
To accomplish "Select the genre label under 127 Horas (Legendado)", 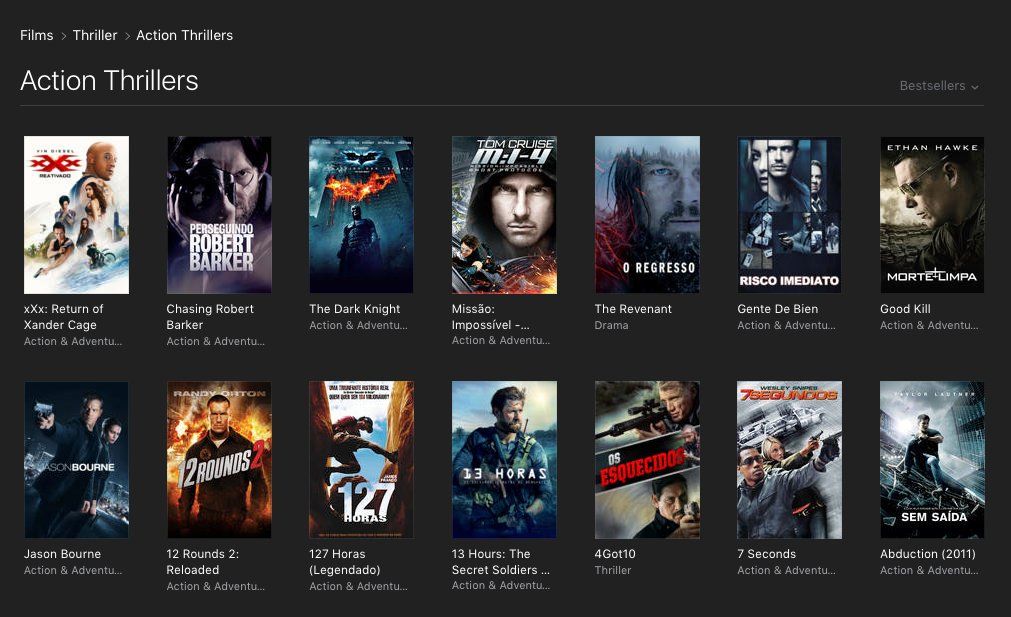I will click(x=358, y=586).
